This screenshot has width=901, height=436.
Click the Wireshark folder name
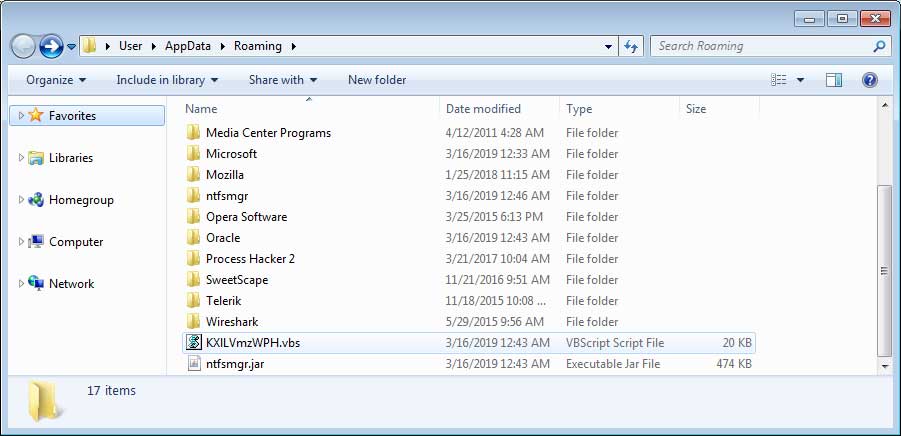(x=232, y=322)
